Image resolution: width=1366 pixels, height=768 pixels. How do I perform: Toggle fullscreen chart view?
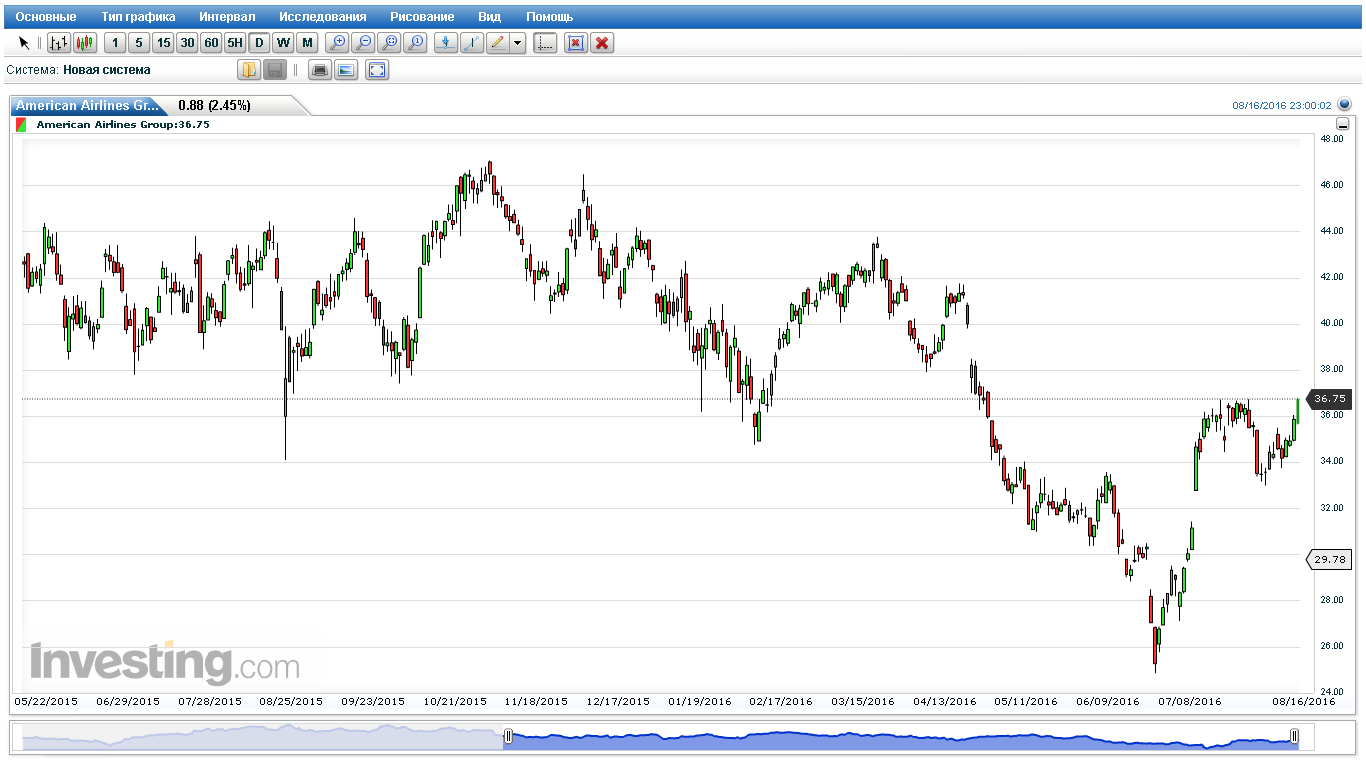(x=377, y=70)
